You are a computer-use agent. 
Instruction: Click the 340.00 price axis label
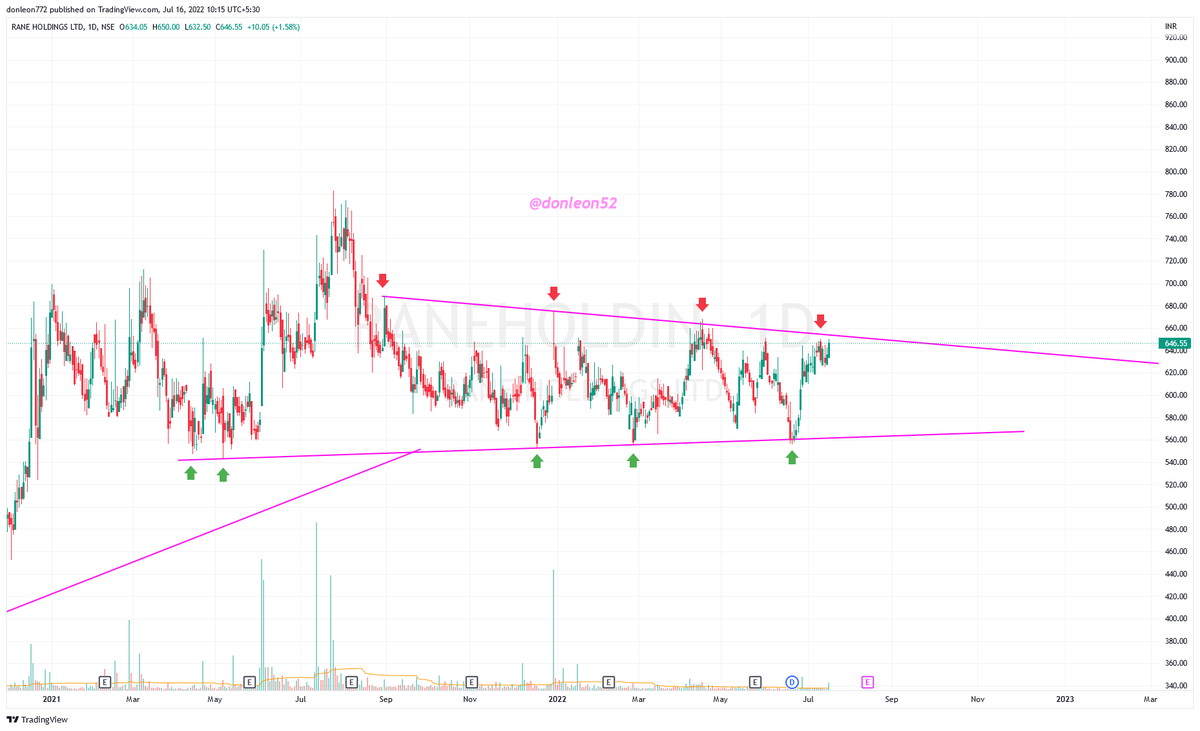coord(1174,686)
